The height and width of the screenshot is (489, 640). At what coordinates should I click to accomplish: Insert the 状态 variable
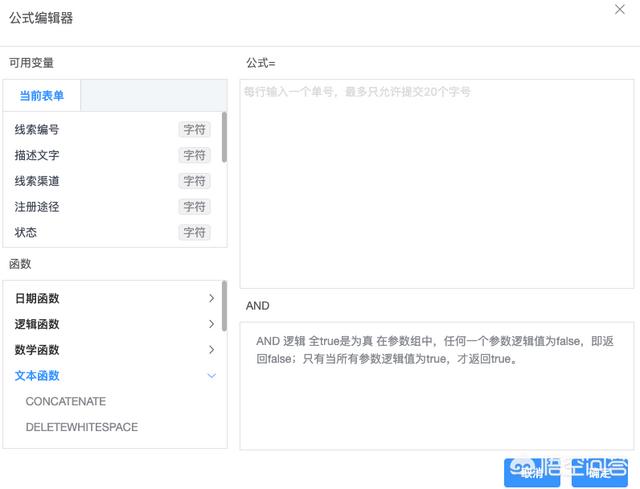pos(26,232)
